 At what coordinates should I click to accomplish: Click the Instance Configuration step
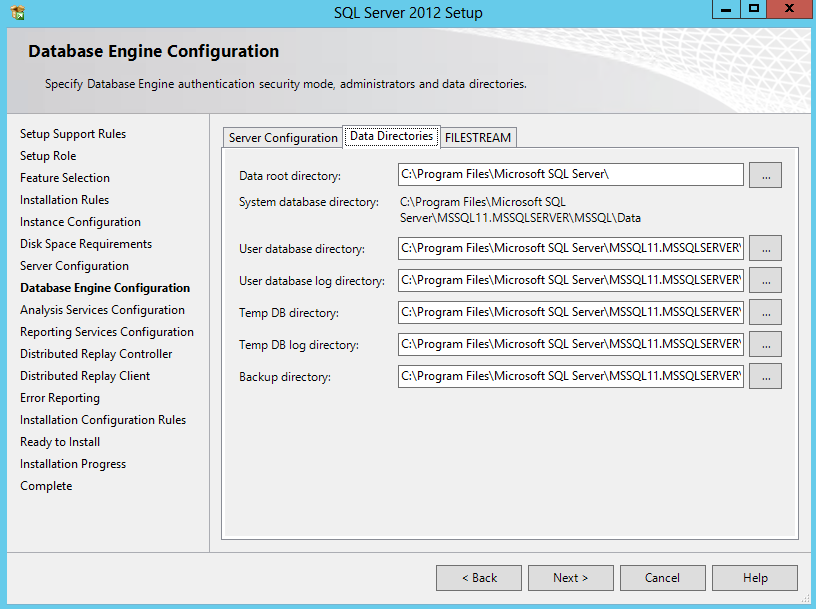pos(80,222)
